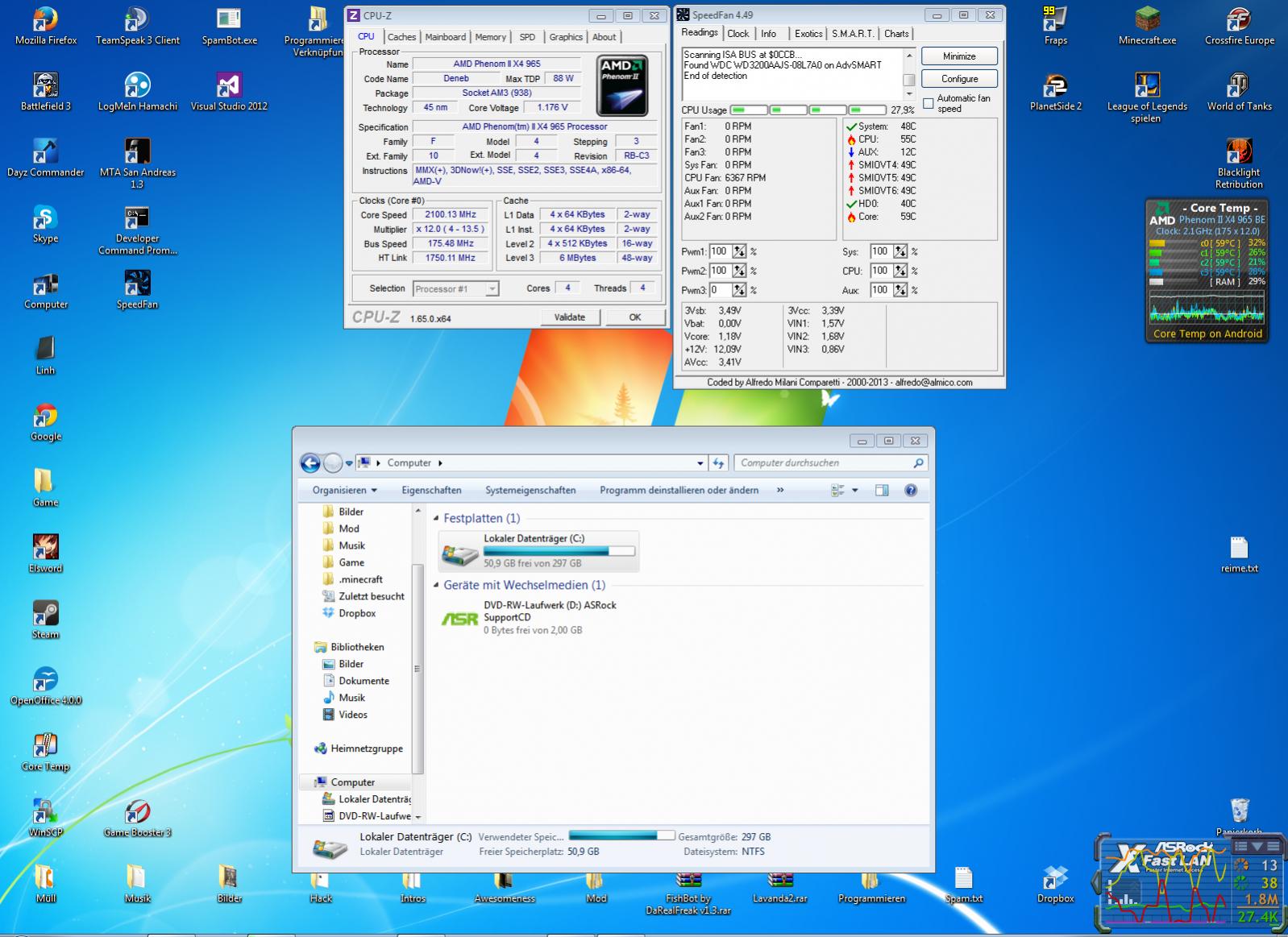Screen dimensions: 1288x937
Task: Click Programm deinstallieren oder ändern
Action: tap(679, 490)
